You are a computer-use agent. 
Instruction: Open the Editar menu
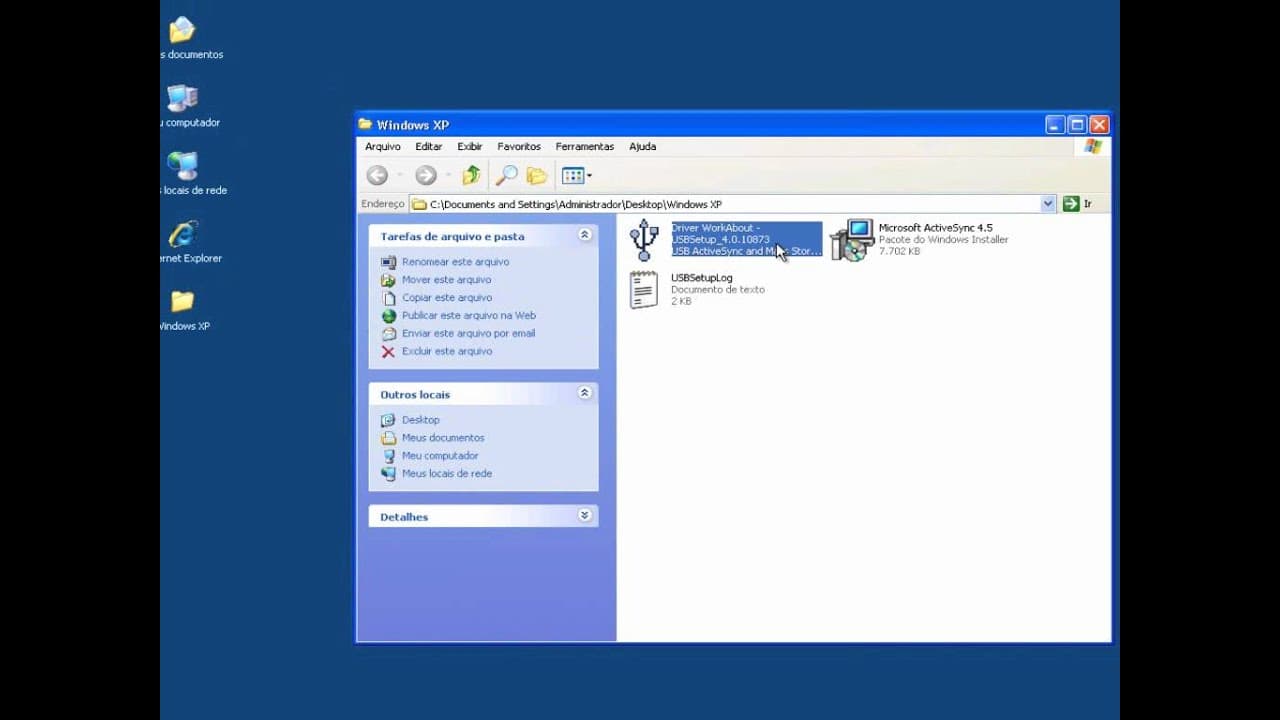point(429,147)
